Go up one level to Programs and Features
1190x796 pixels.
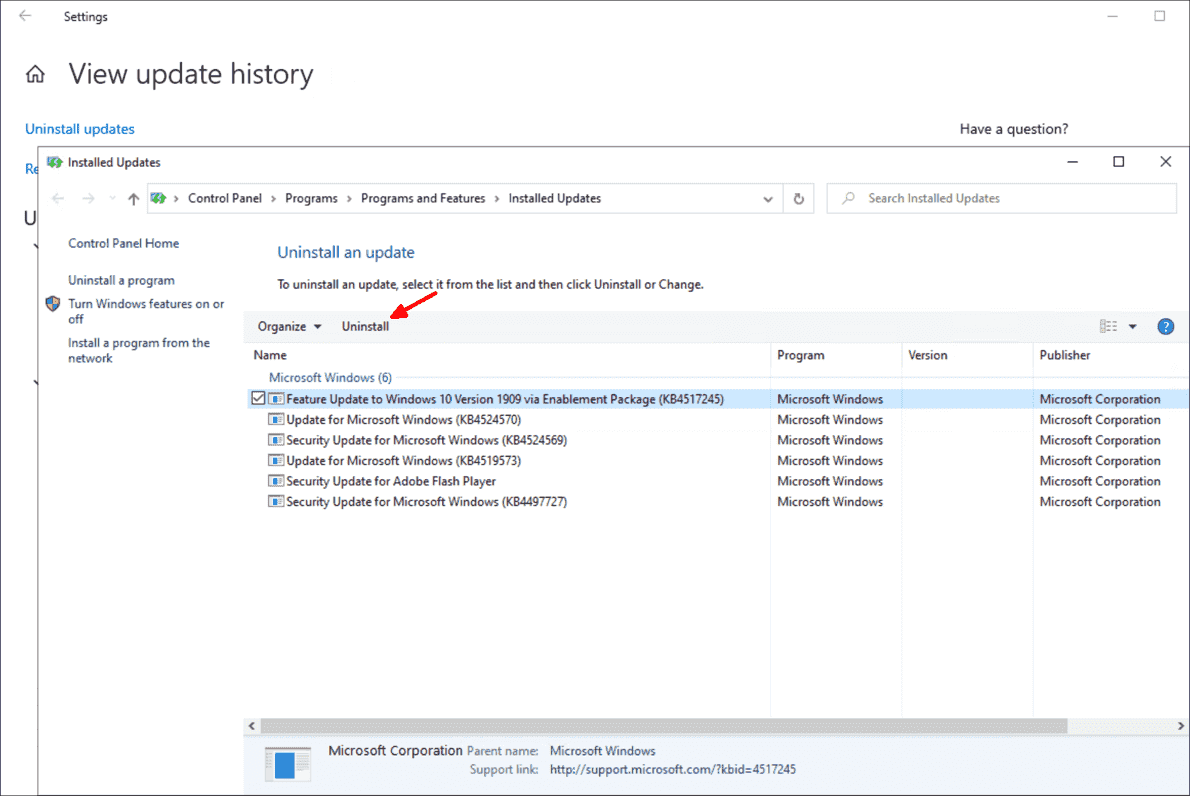(134, 199)
